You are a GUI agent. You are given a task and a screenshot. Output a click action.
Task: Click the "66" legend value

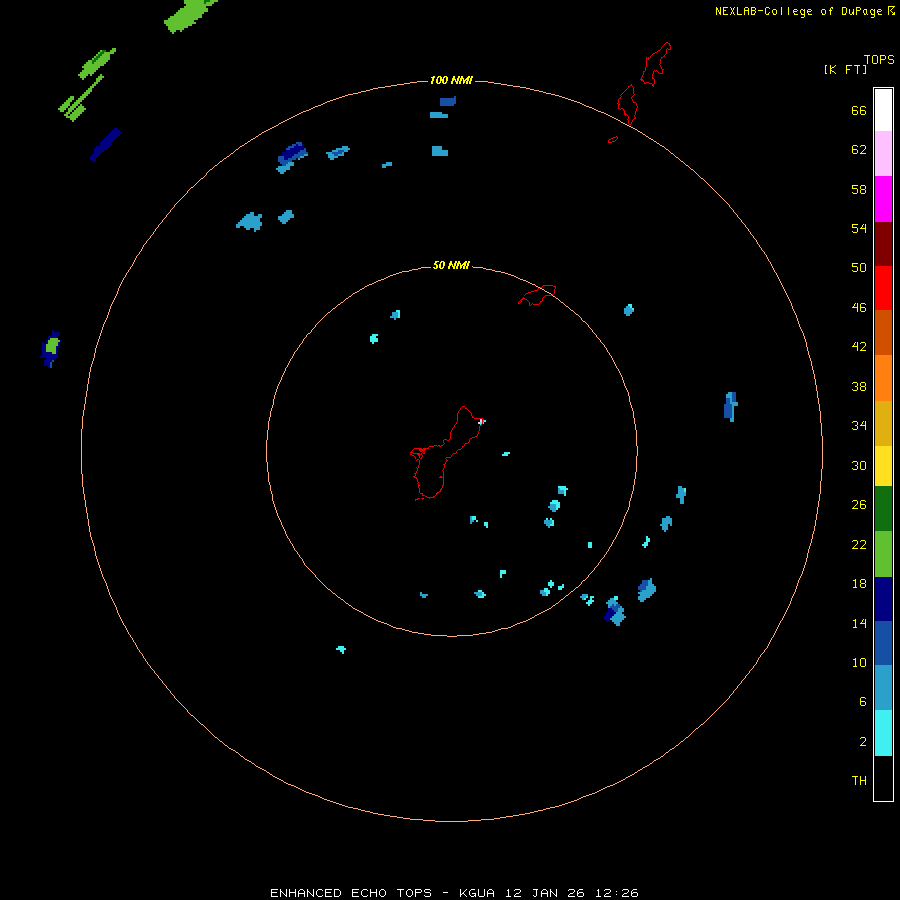pyautogui.click(x=859, y=111)
